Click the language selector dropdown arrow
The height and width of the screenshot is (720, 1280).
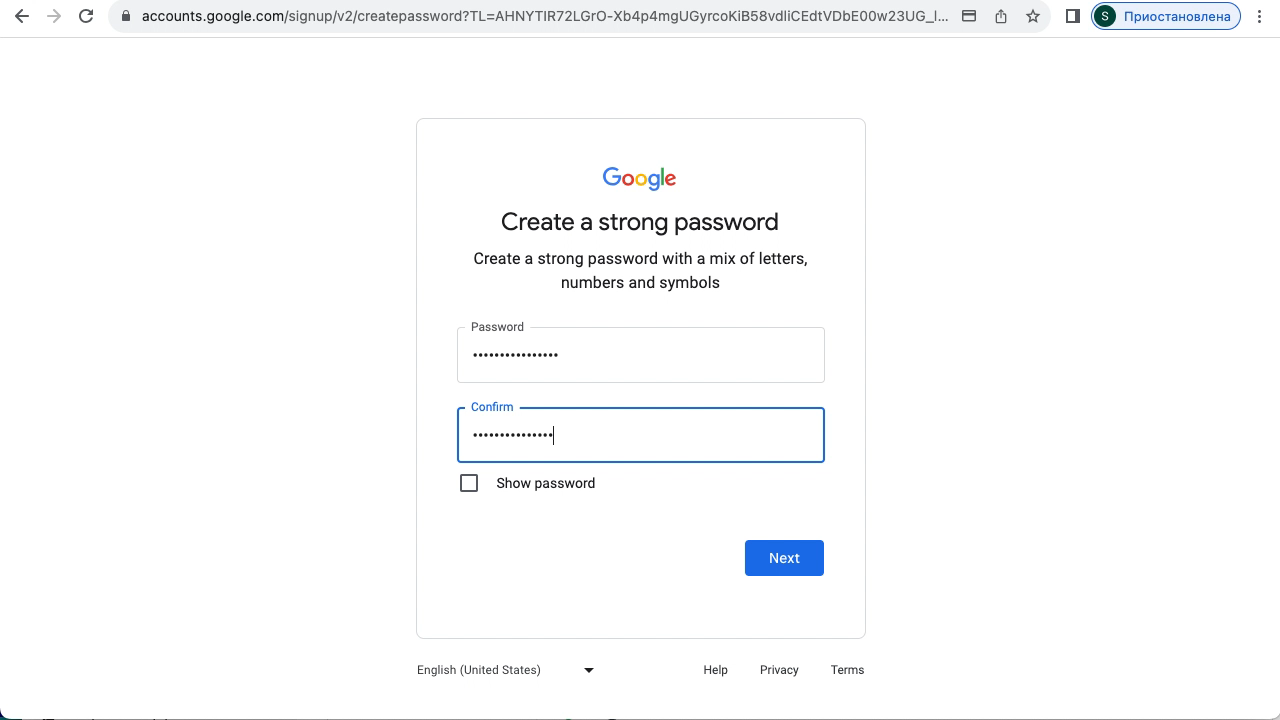(x=589, y=670)
